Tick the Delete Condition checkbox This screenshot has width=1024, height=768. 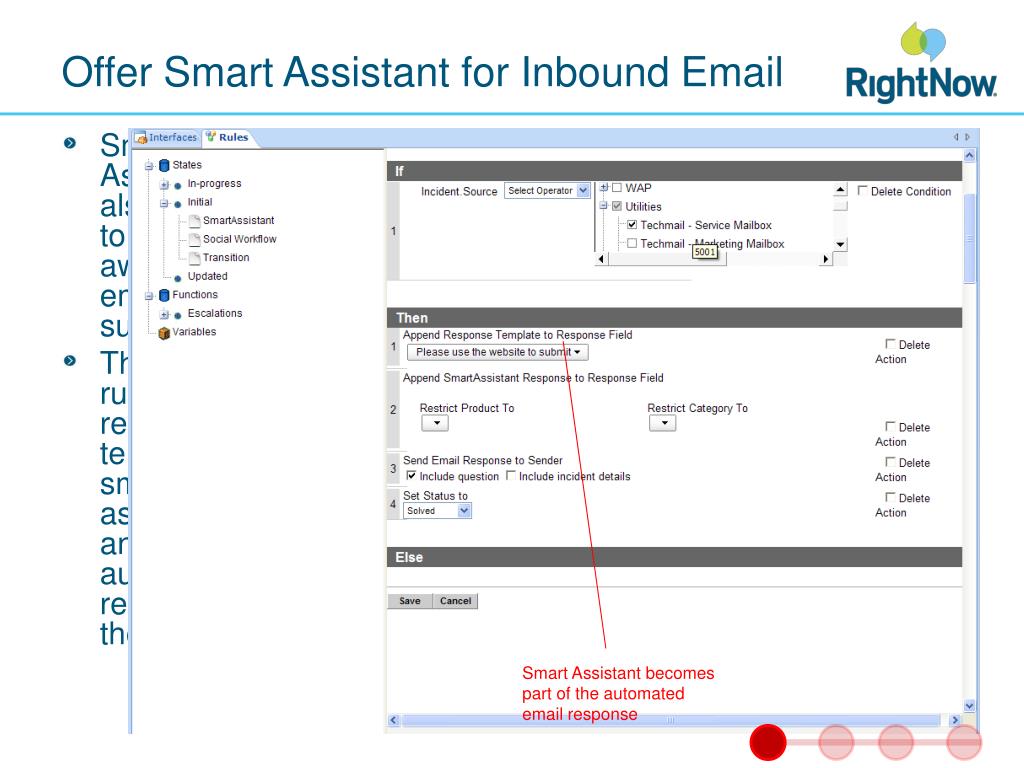coord(862,190)
